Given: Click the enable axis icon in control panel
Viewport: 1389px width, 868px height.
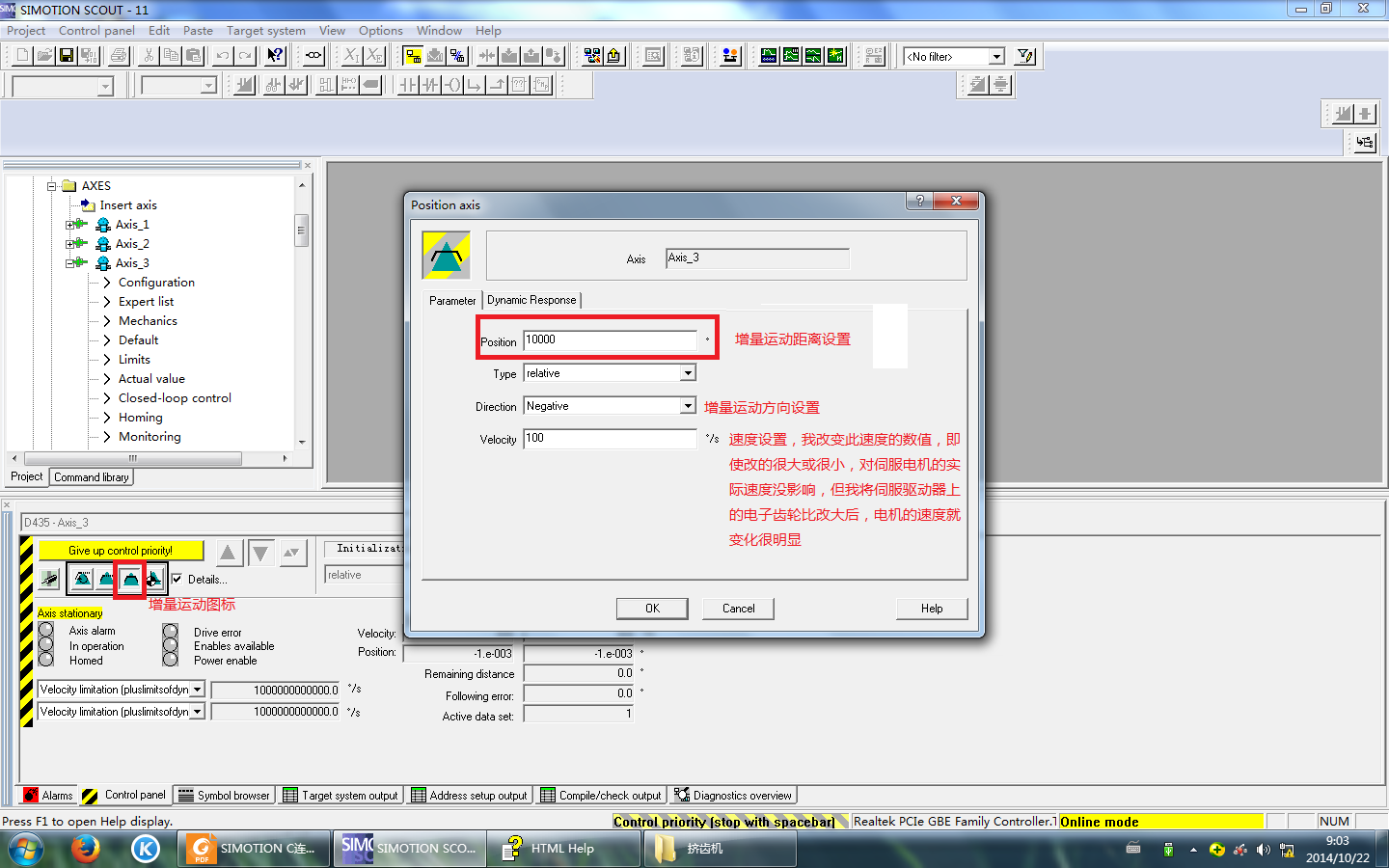Looking at the screenshot, I should pos(50,579).
